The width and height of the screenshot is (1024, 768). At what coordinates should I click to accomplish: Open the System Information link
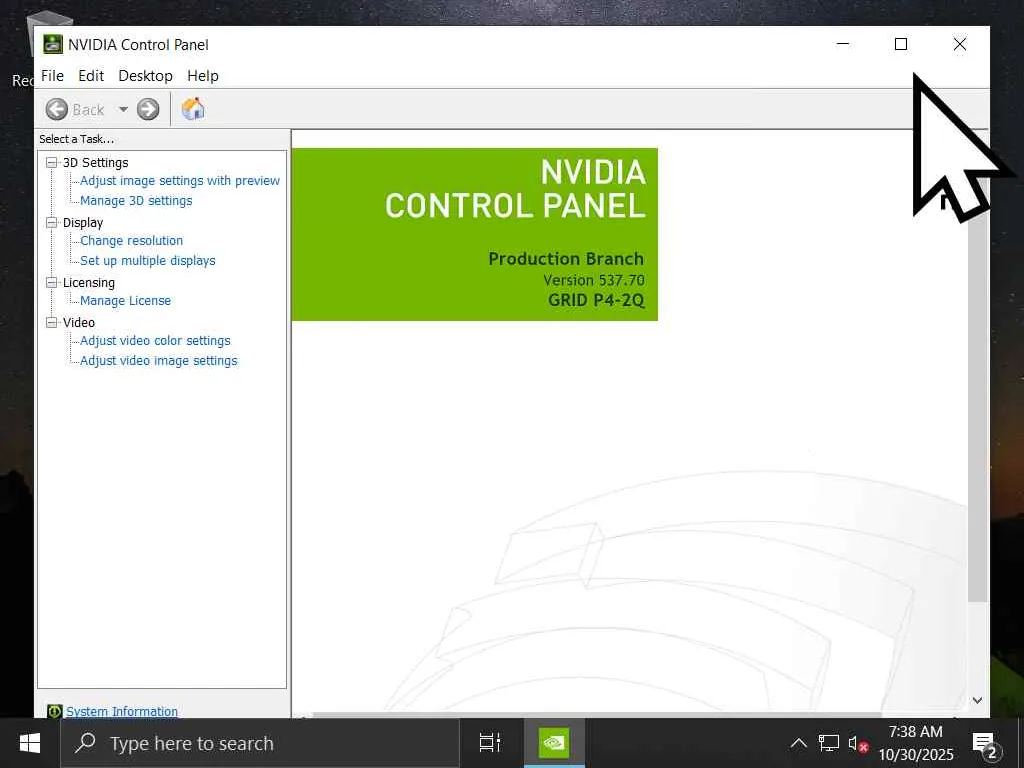(121, 711)
